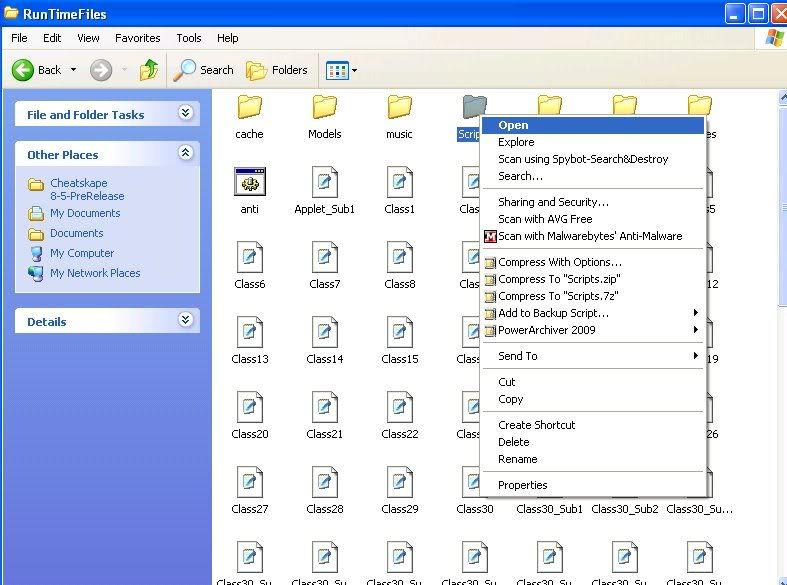The height and width of the screenshot is (585, 787).
Task: Open the Views dropdown in toolbar
Action: point(341,70)
